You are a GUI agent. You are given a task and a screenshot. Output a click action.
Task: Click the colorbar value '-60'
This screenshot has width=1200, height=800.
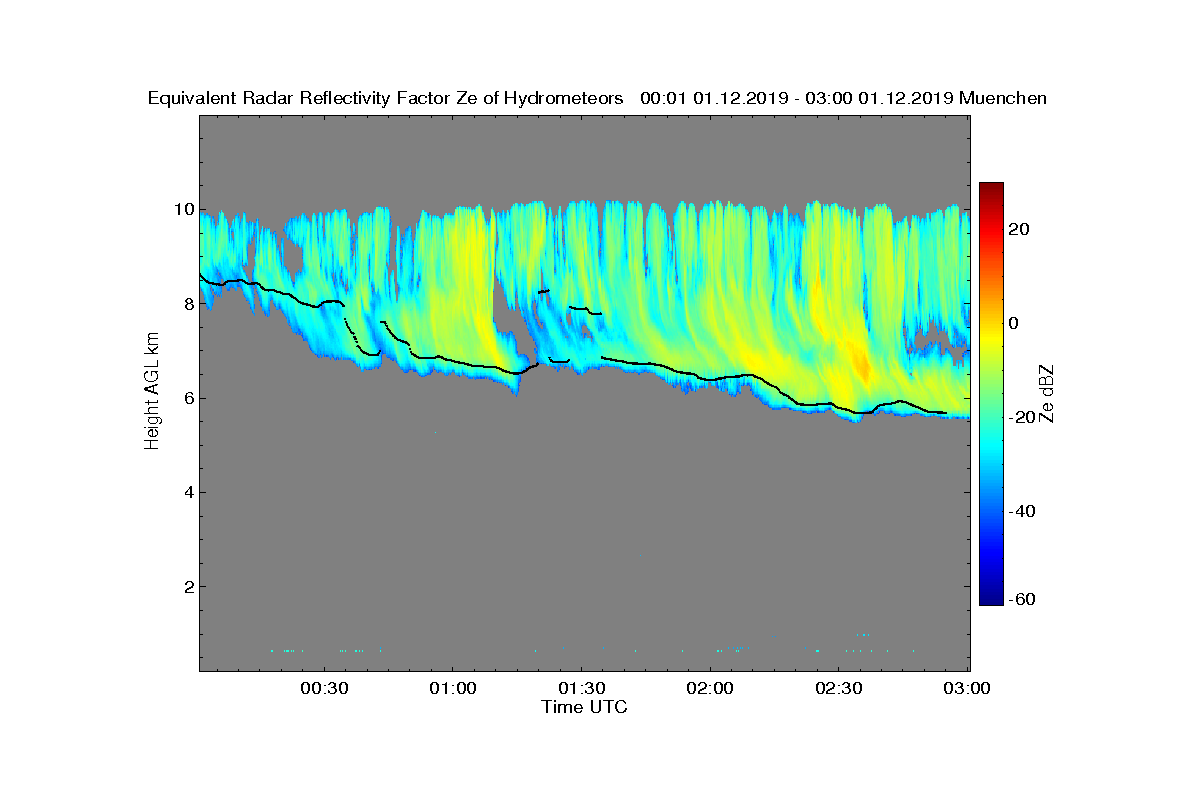pyautogui.click(x=1024, y=599)
